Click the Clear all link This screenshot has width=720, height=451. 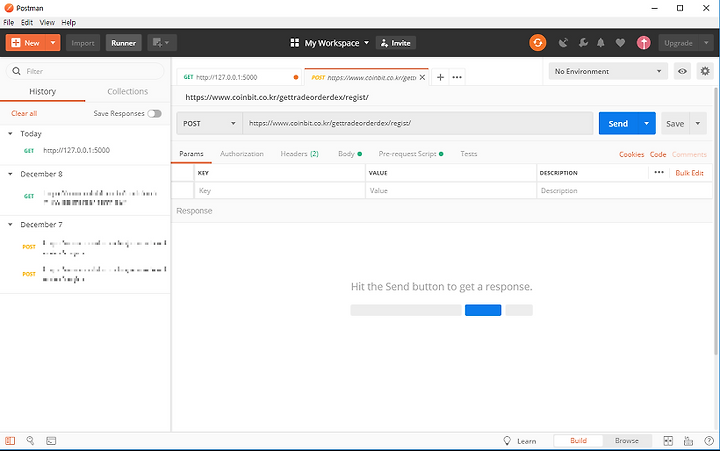[24, 113]
